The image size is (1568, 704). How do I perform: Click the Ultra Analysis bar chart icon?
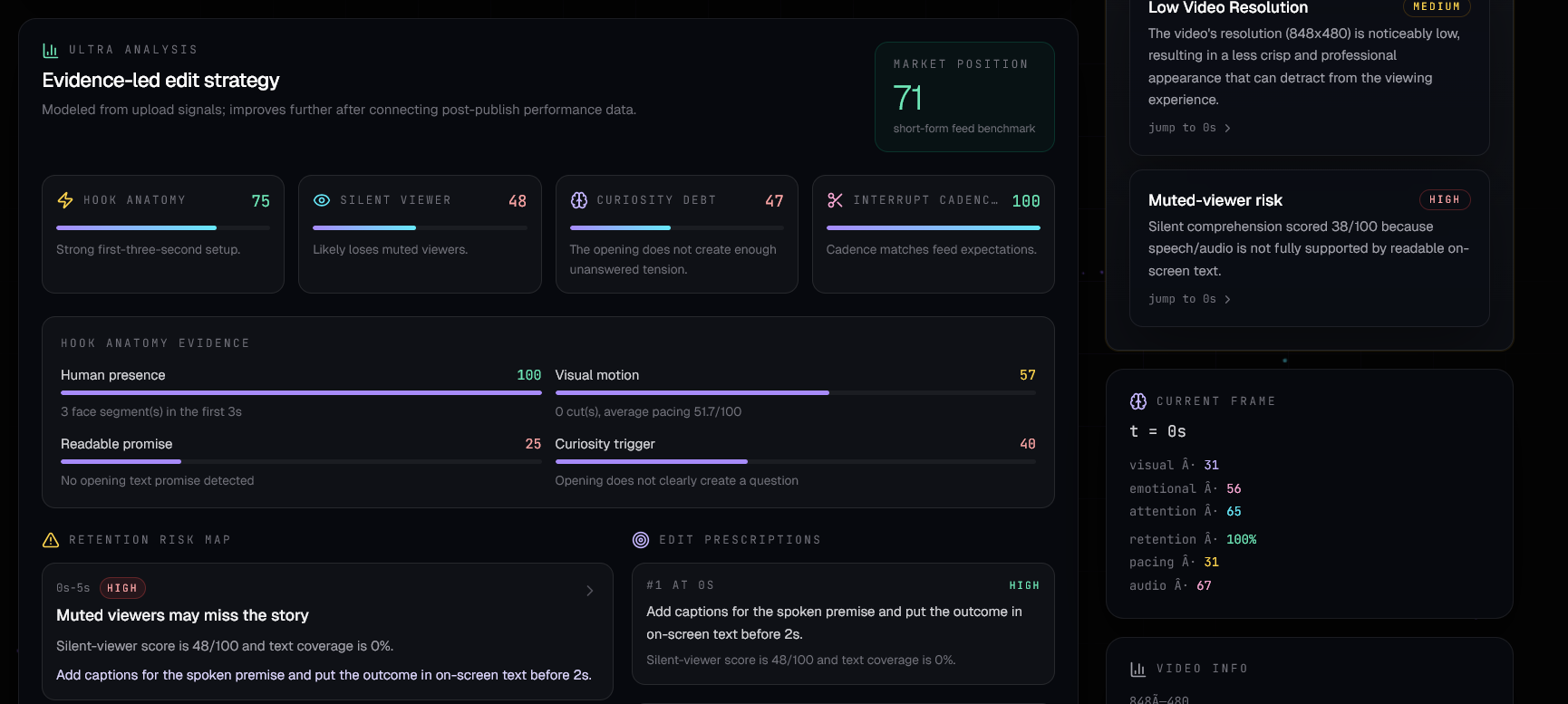51,51
